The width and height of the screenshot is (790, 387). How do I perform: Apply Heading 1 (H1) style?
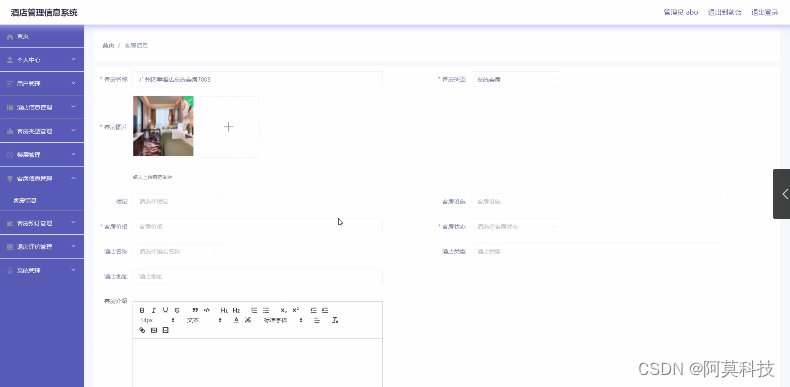coord(224,310)
